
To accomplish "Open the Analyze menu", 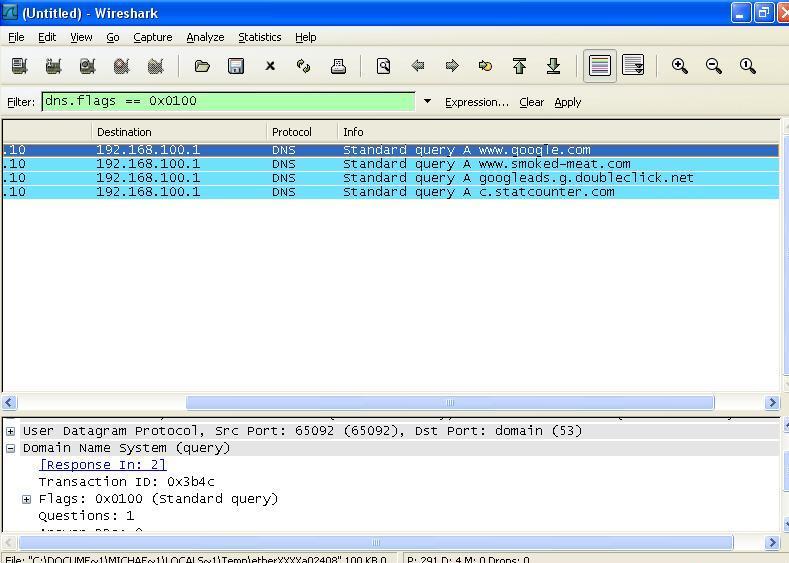I will point(205,37).
